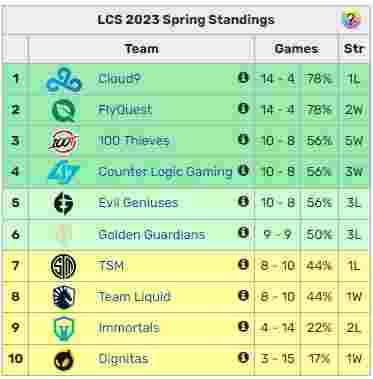
Task: Click the FlyQuest leaf logo
Action: click(x=64, y=110)
